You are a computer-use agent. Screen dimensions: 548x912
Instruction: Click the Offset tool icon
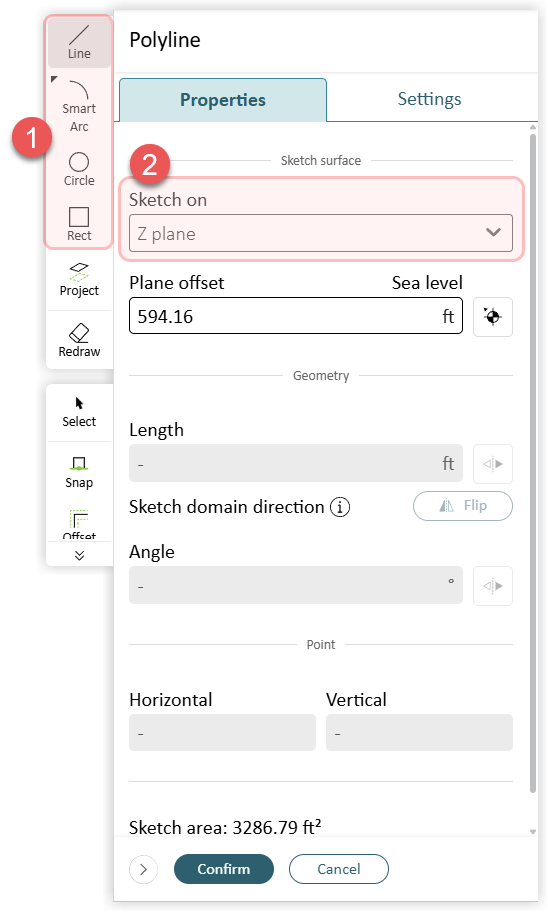click(x=79, y=523)
